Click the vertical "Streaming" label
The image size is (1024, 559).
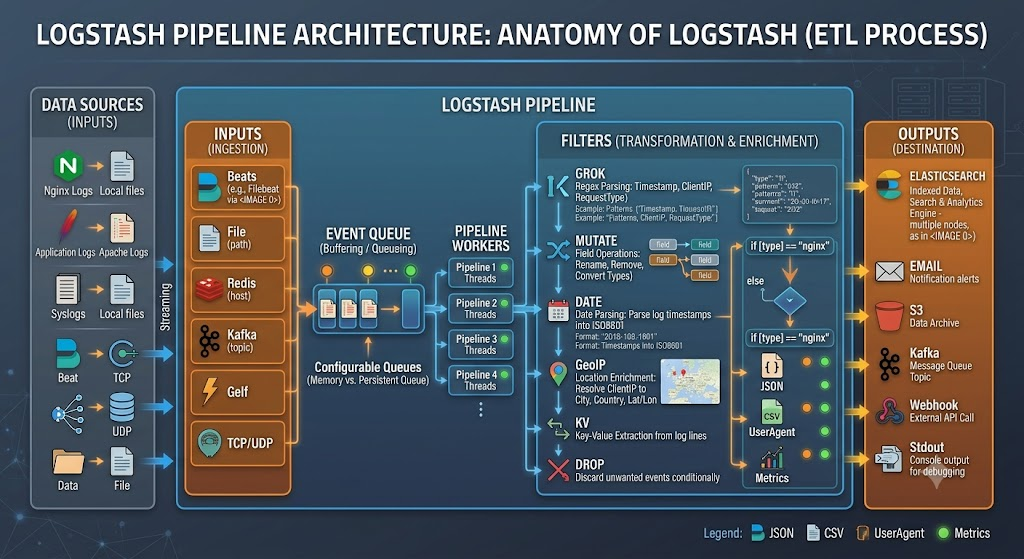(166, 307)
